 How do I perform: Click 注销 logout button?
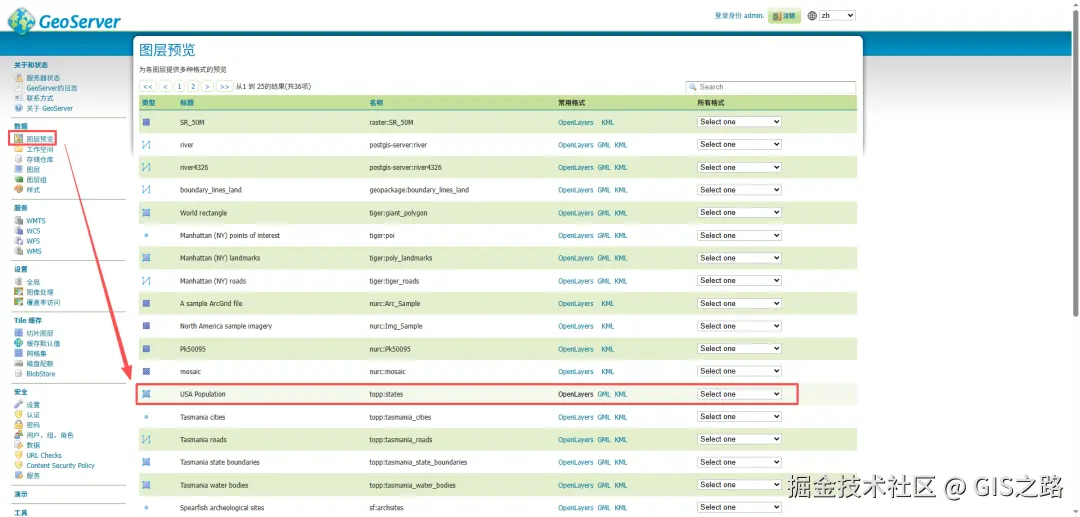[785, 15]
